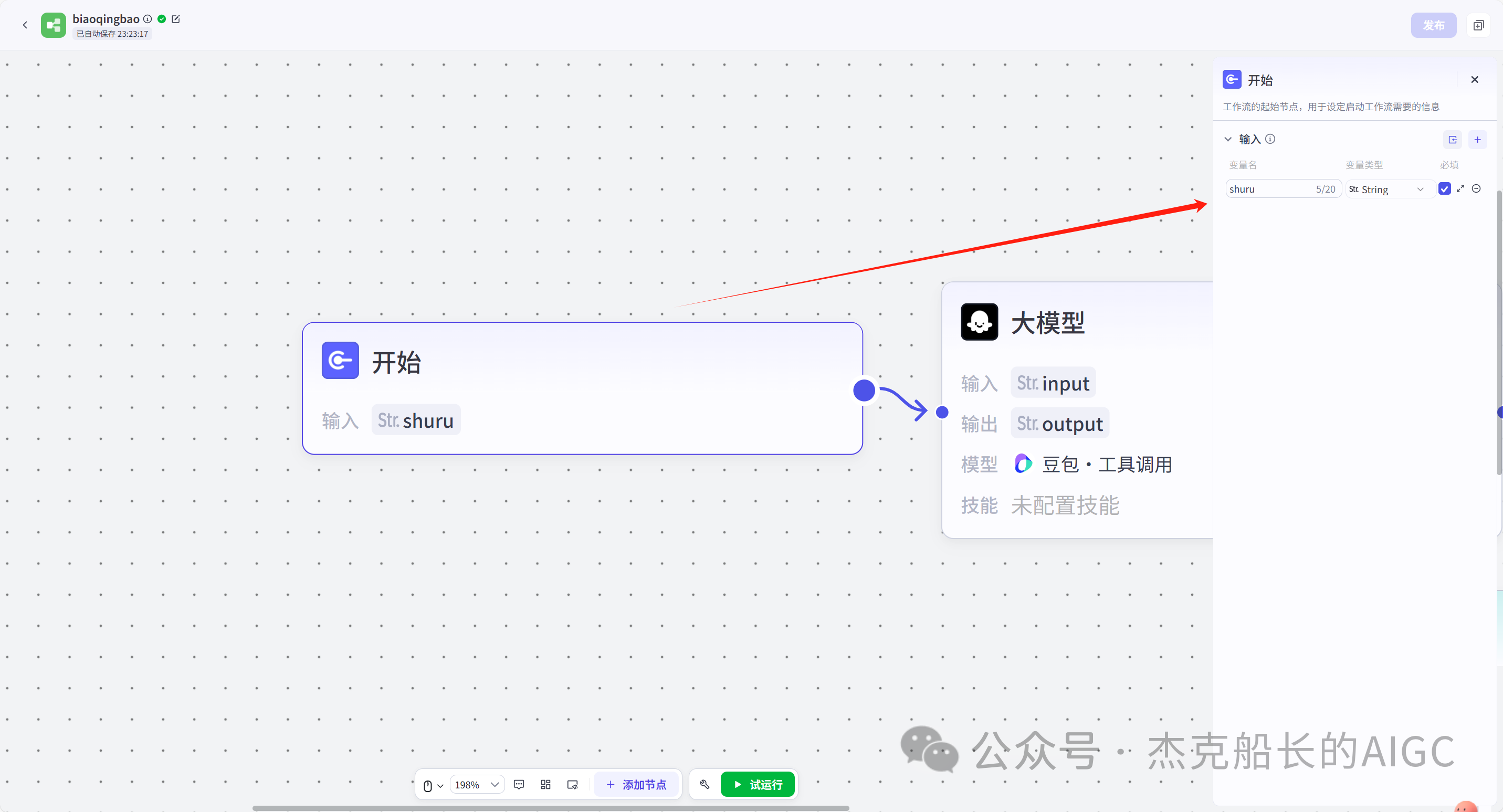Click the workflow status check icon beside biaoqingbao
1503x812 pixels.
click(x=162, y=19)
